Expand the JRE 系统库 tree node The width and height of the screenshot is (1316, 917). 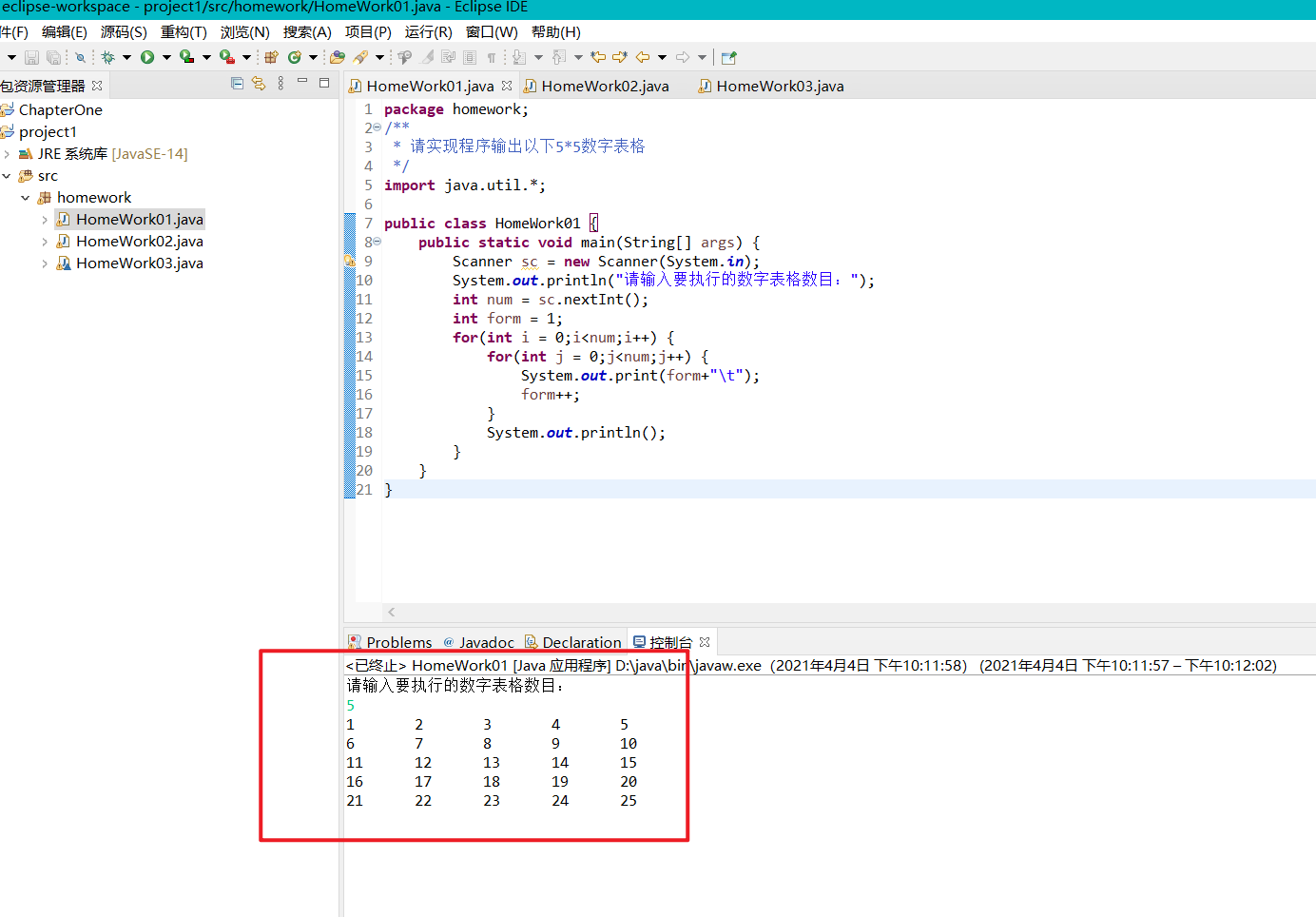[x=7, y=154]
